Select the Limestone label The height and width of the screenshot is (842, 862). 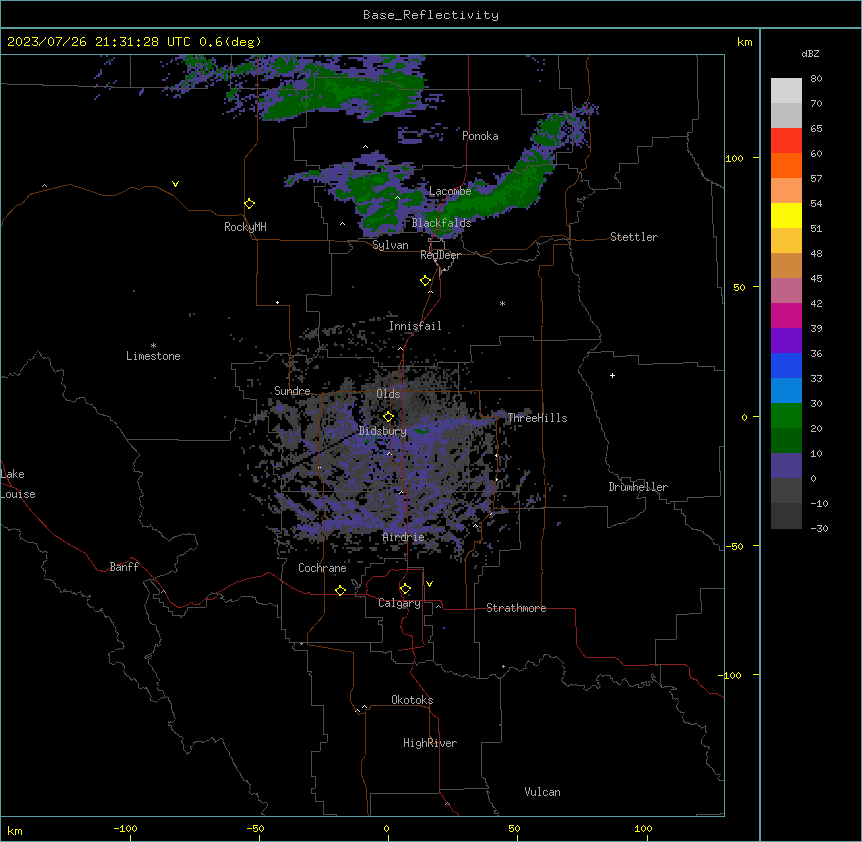(153, 356)
